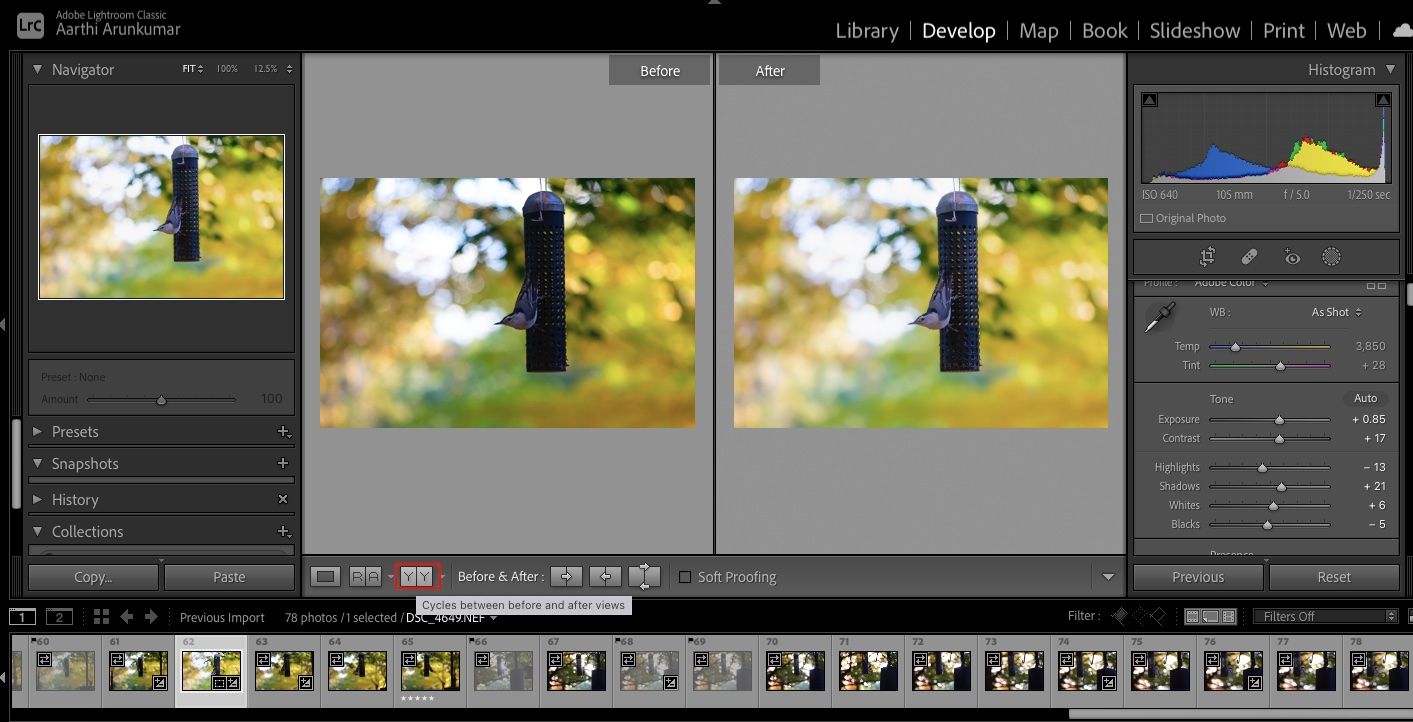Click the Reset button
The height and width of the screenshot is (722, 1413).
[1334, 576]
